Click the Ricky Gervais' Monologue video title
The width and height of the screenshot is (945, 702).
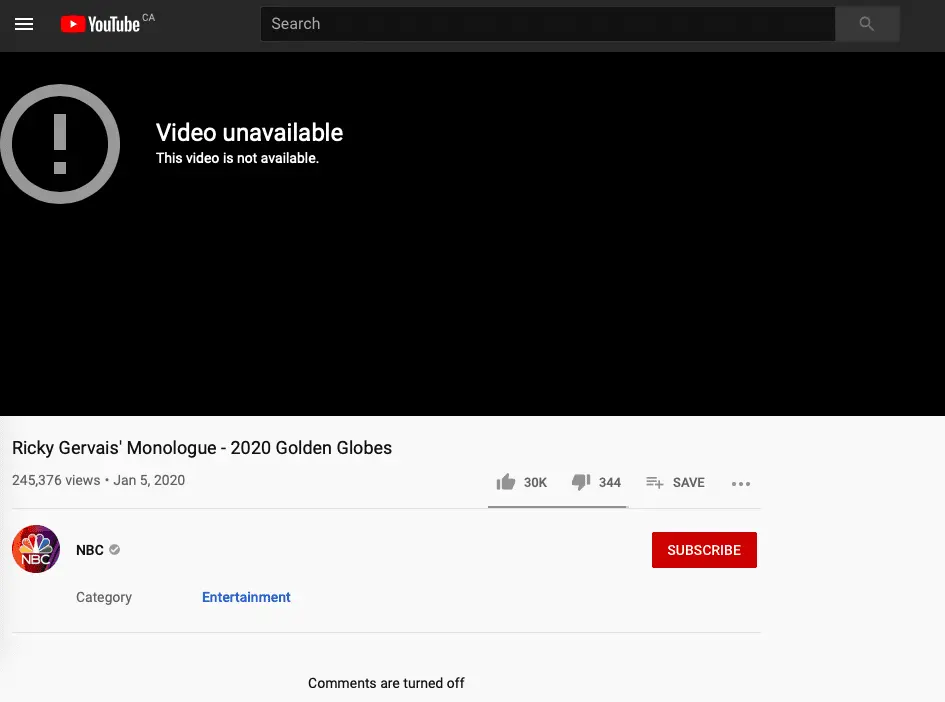coord(202,448)
